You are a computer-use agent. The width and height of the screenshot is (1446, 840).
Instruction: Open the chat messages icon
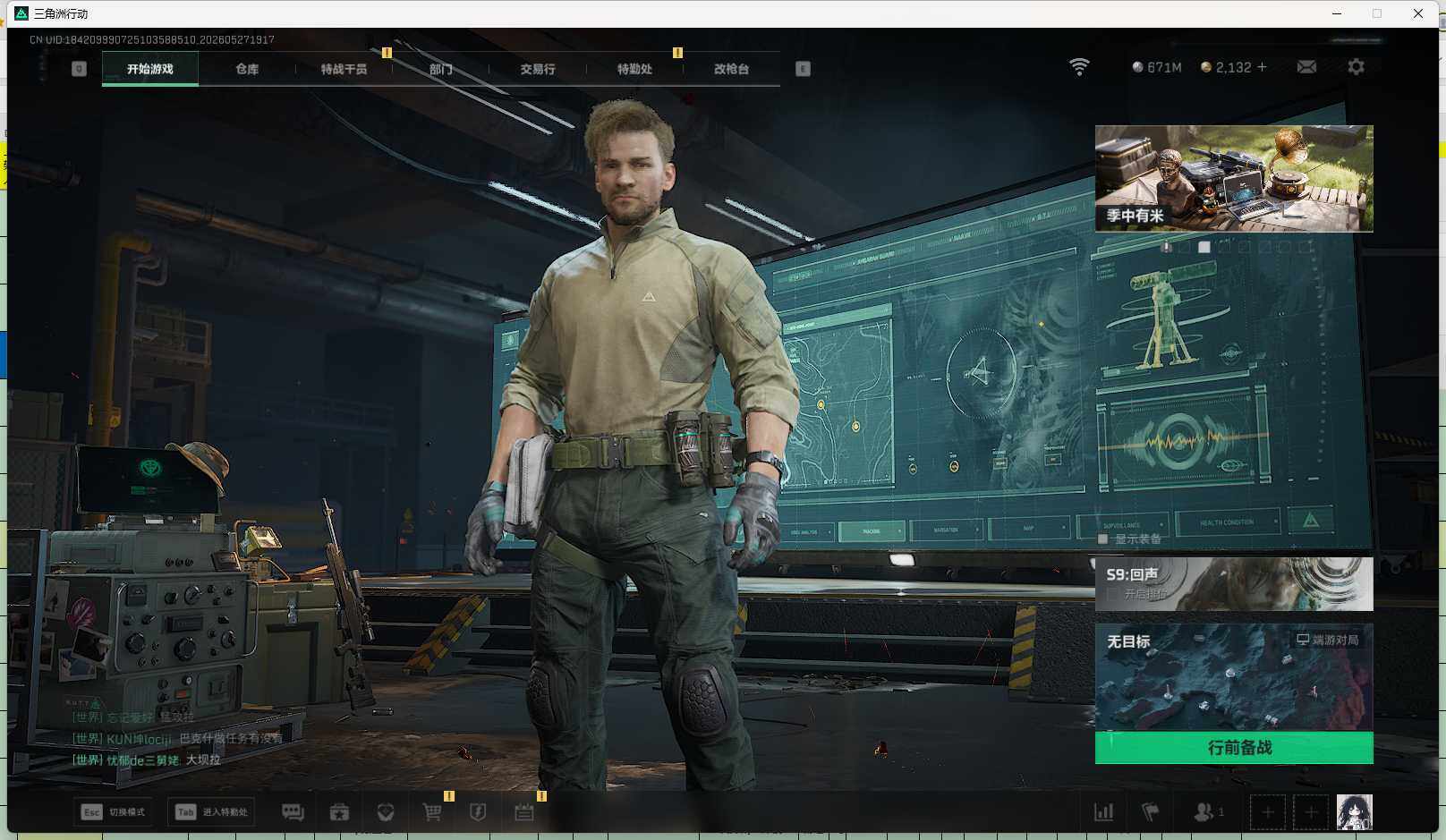pyautogui.click(x=293, y=811)
